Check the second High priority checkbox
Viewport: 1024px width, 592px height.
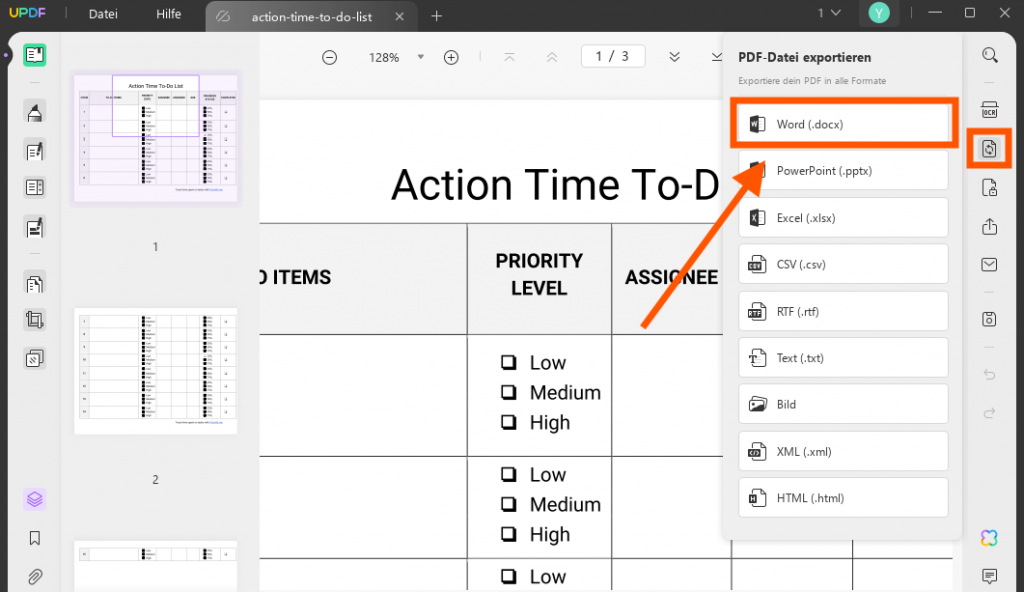(508, 534)
